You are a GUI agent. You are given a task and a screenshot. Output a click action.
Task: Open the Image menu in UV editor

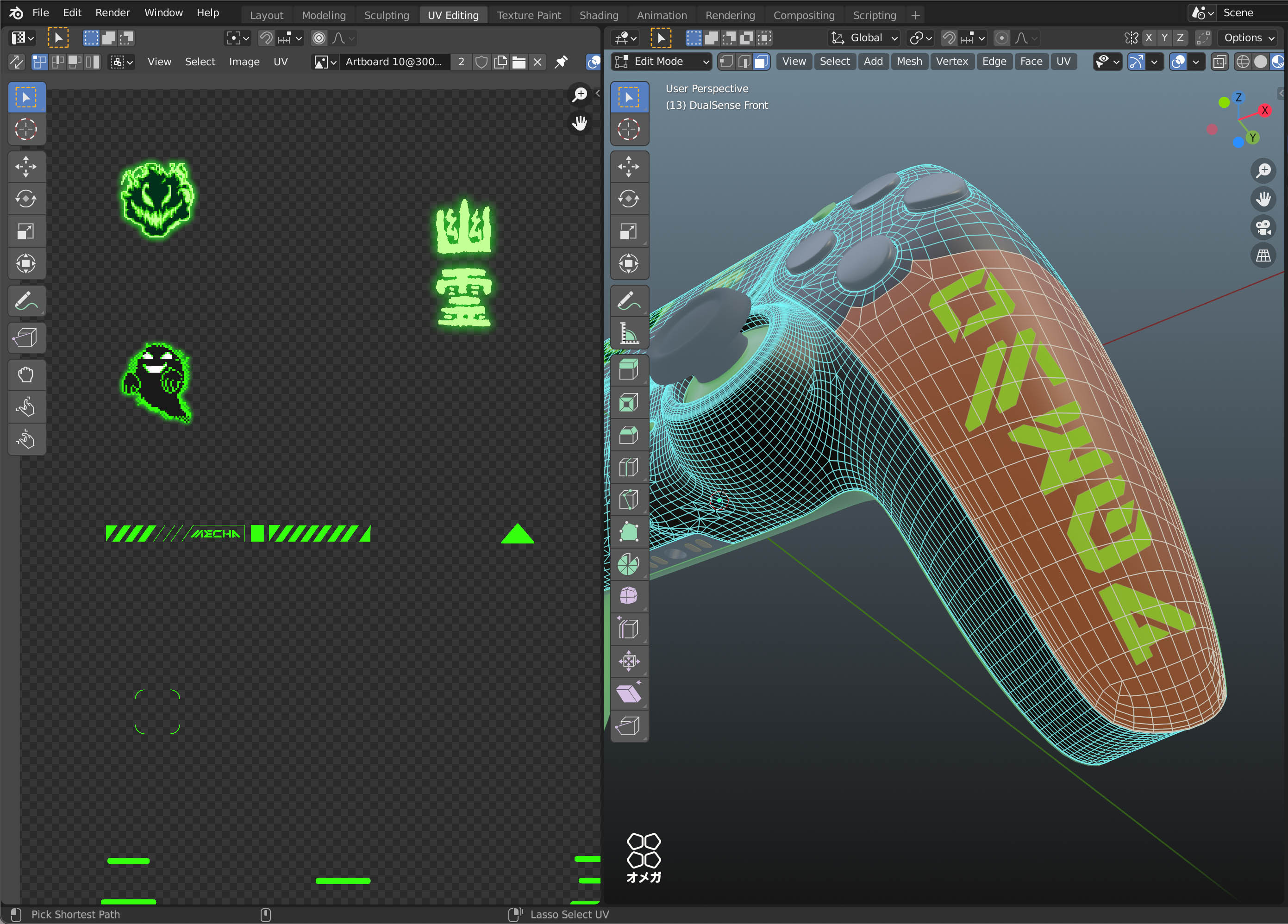(x=244, y=62)
